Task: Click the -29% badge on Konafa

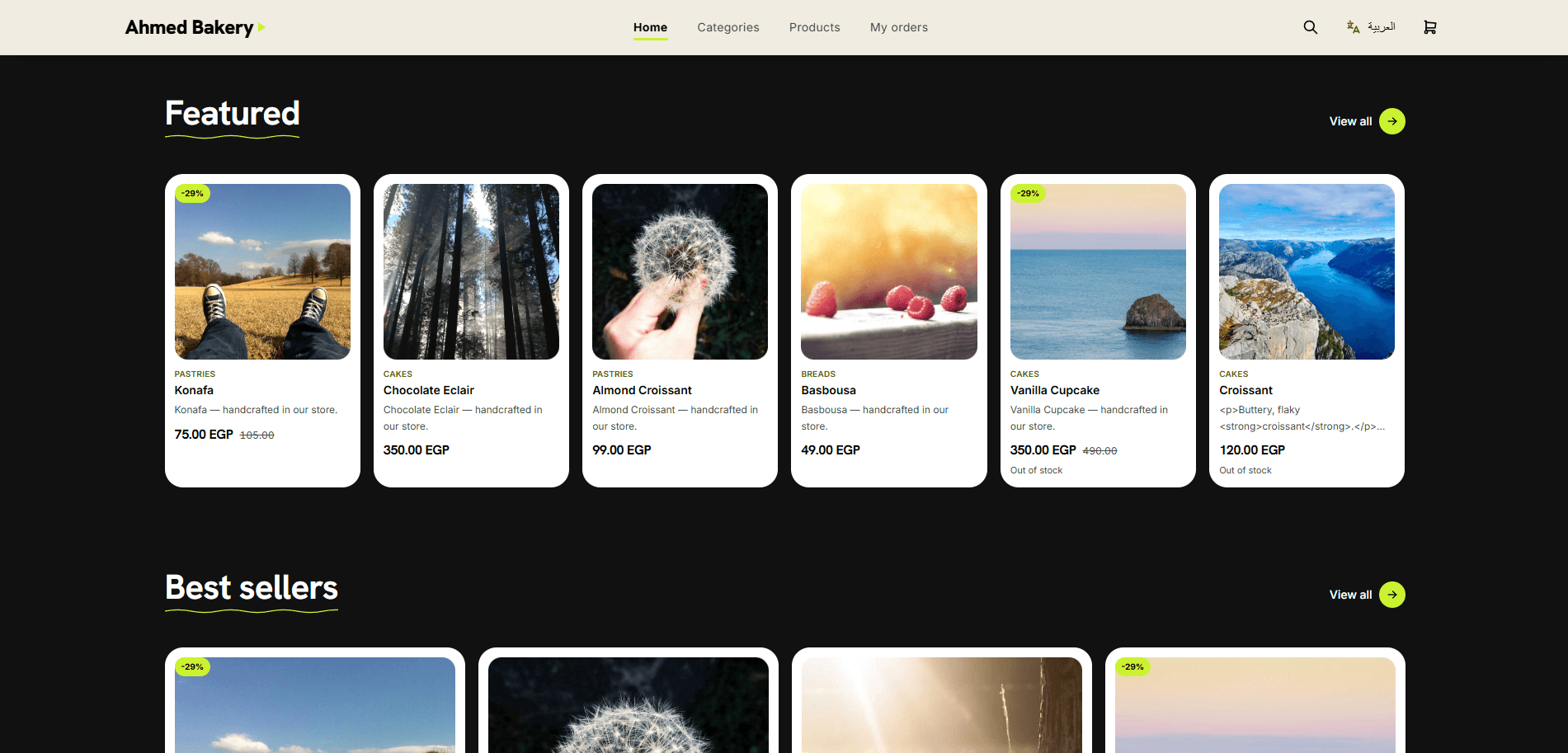Action: click(x=192, y=194)
